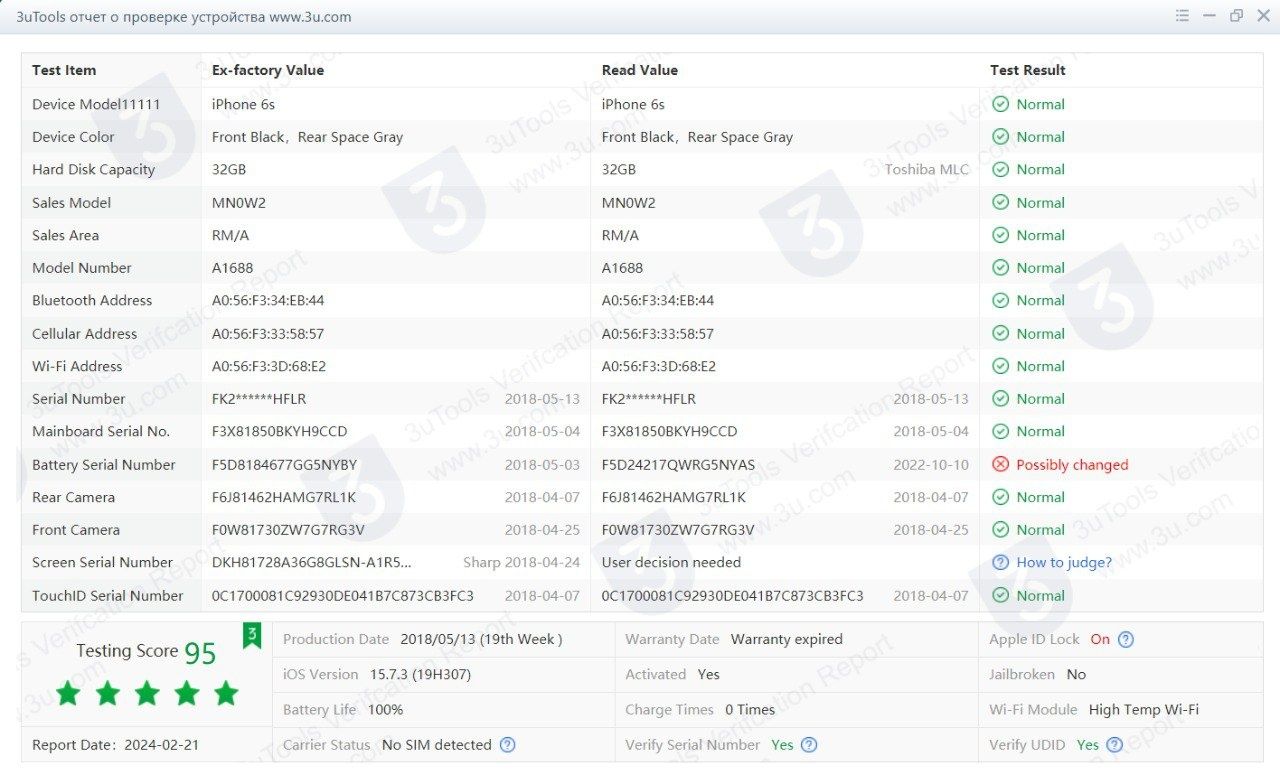Select No SIM detected status
The height and width of the screenshot is (775, 1280).
437,745
